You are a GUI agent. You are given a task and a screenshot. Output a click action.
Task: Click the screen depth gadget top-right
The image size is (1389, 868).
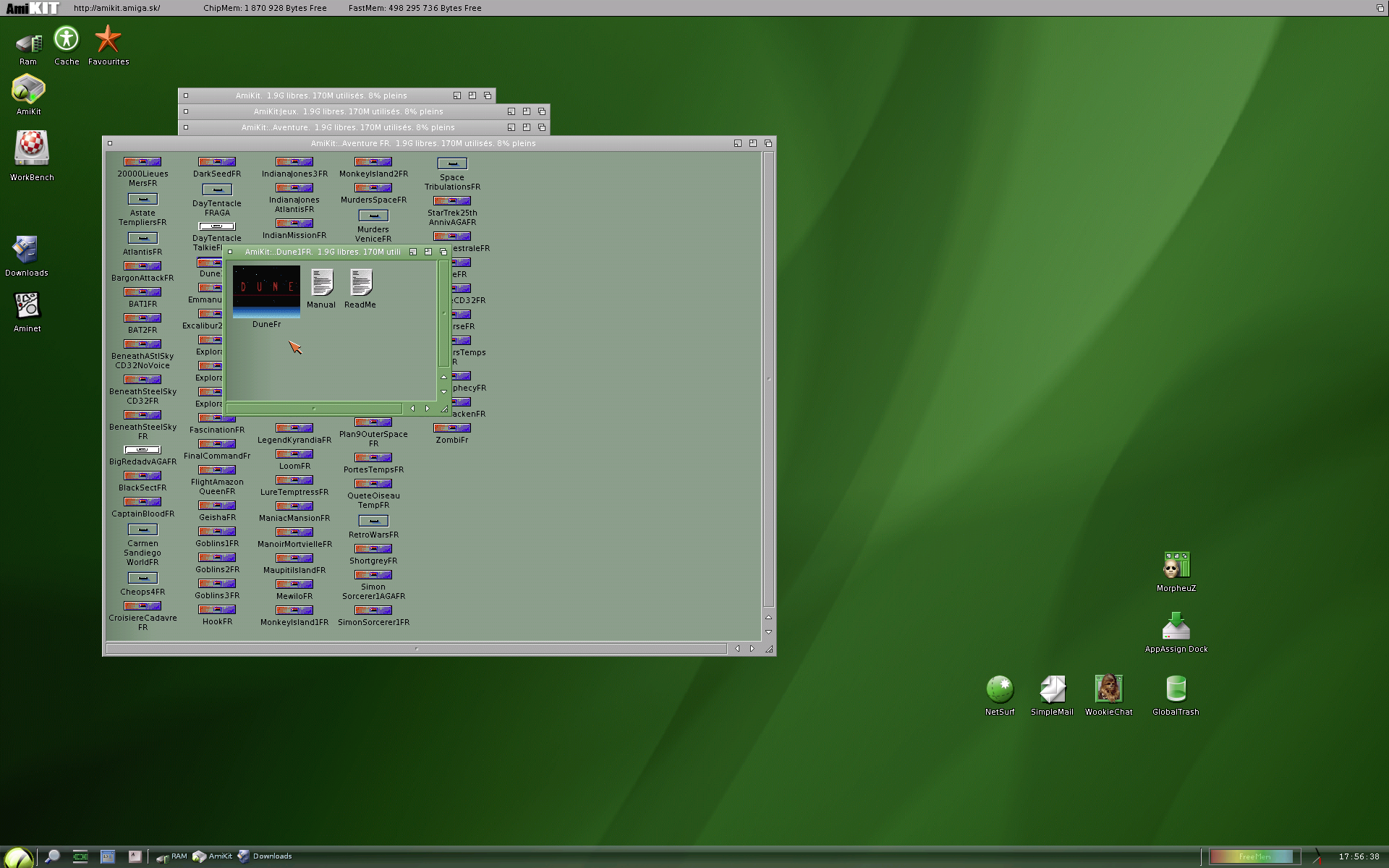pos(1380,8)
